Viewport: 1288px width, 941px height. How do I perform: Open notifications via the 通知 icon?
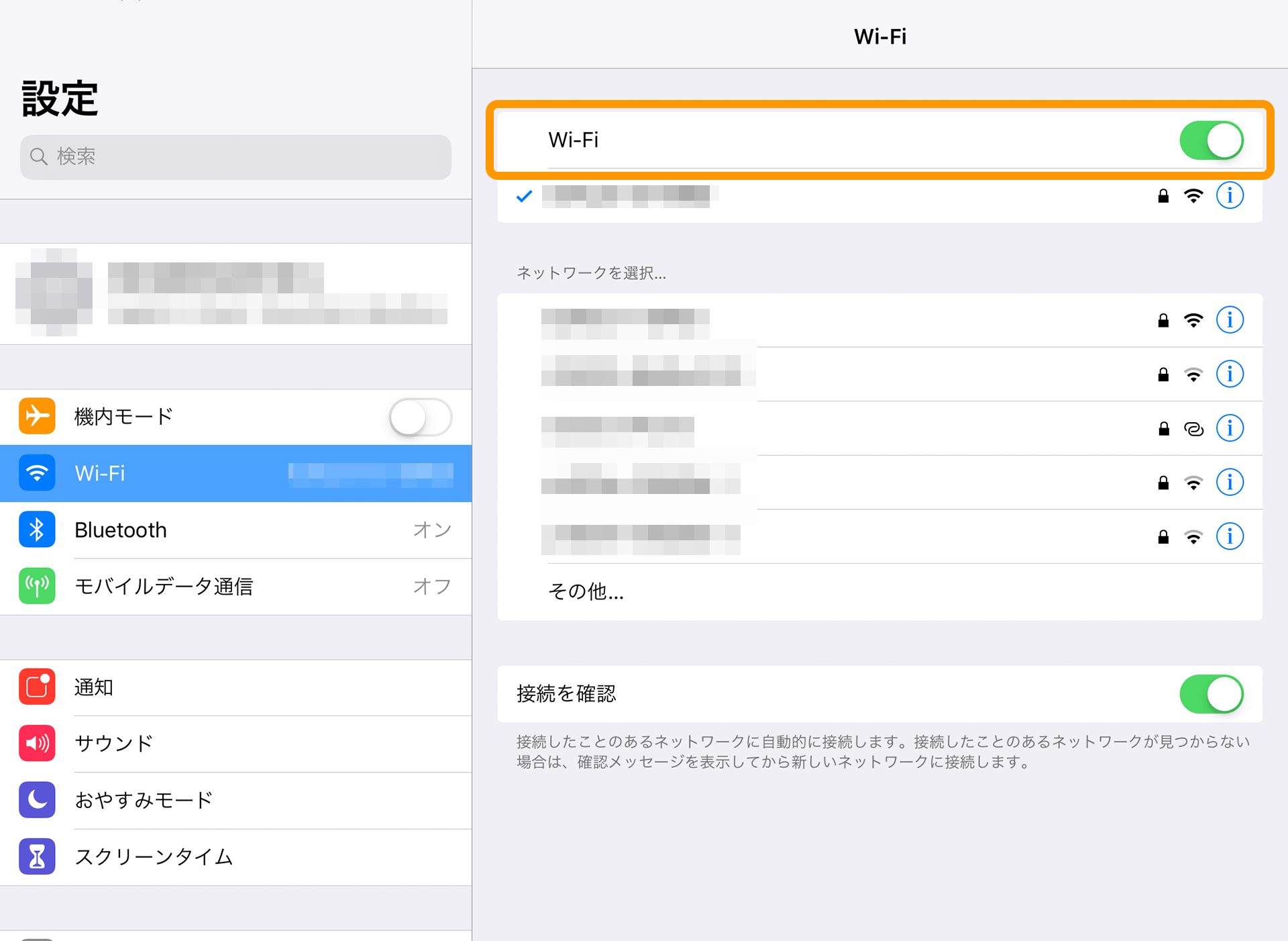(x=37, y=687)
